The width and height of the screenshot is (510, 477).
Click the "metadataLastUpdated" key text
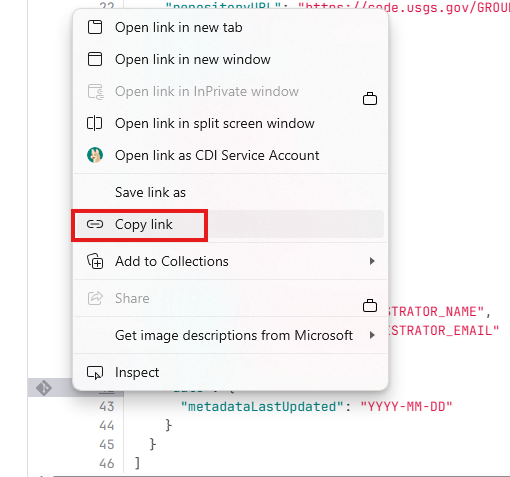(262, 407)
